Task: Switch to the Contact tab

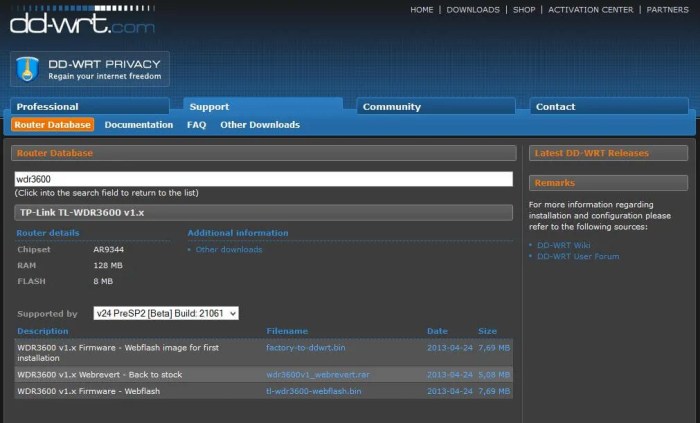Action: coord(609,107)
